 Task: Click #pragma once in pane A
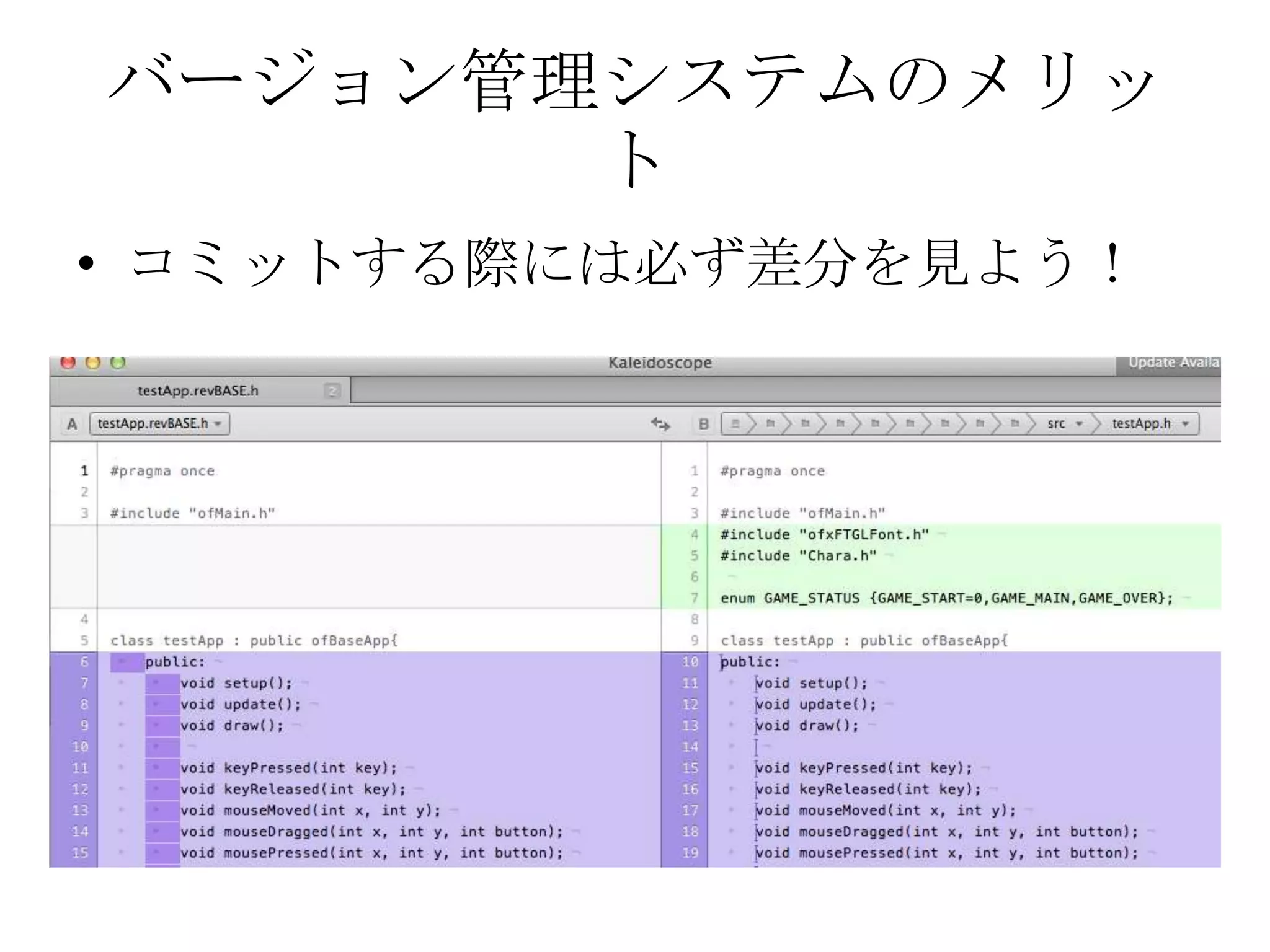(162, 471)
